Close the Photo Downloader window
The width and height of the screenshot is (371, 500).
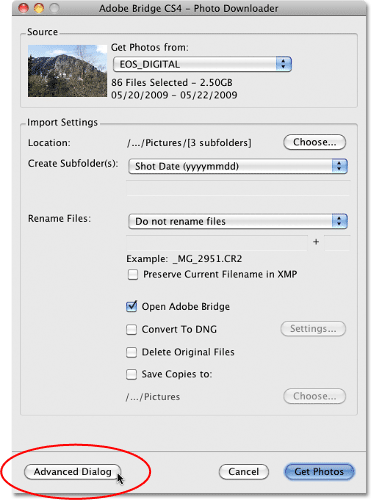click(x=23, y=8)
